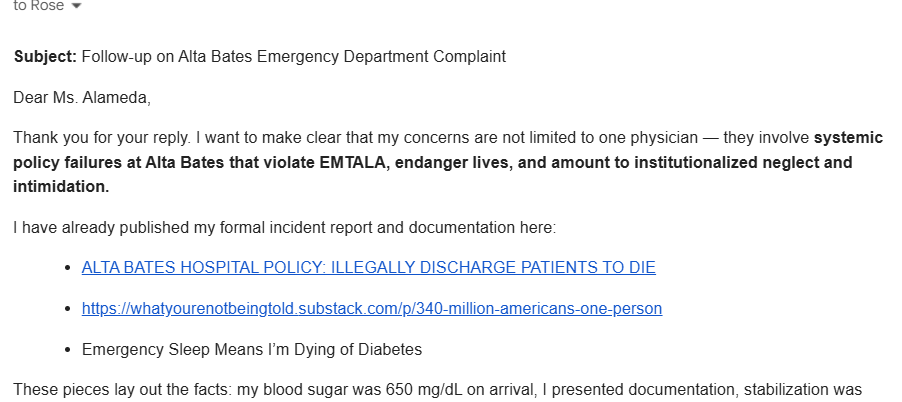Screen dimensions: 902x402
Task: Click the "to Rose" recipient text
Action: [36, 6]
